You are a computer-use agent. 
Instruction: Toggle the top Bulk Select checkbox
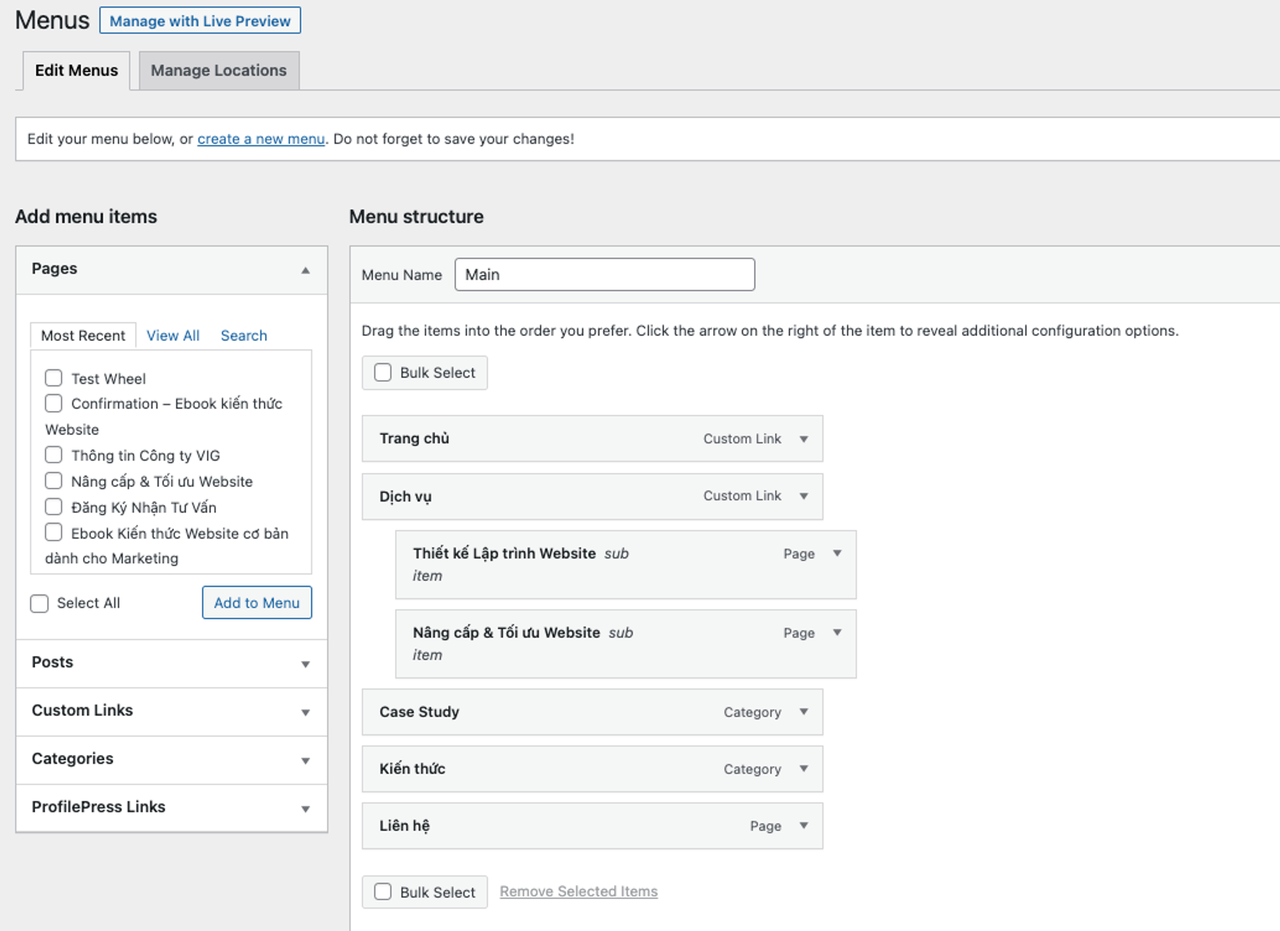click(383, 373)
